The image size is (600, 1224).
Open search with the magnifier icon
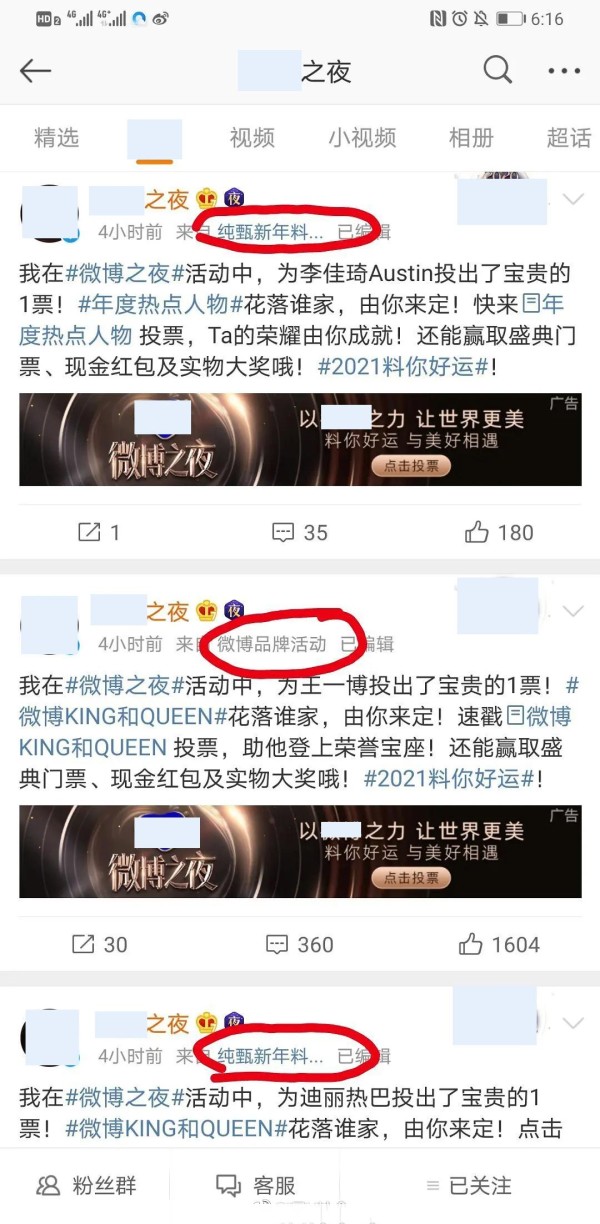click(x=497, y=70)
